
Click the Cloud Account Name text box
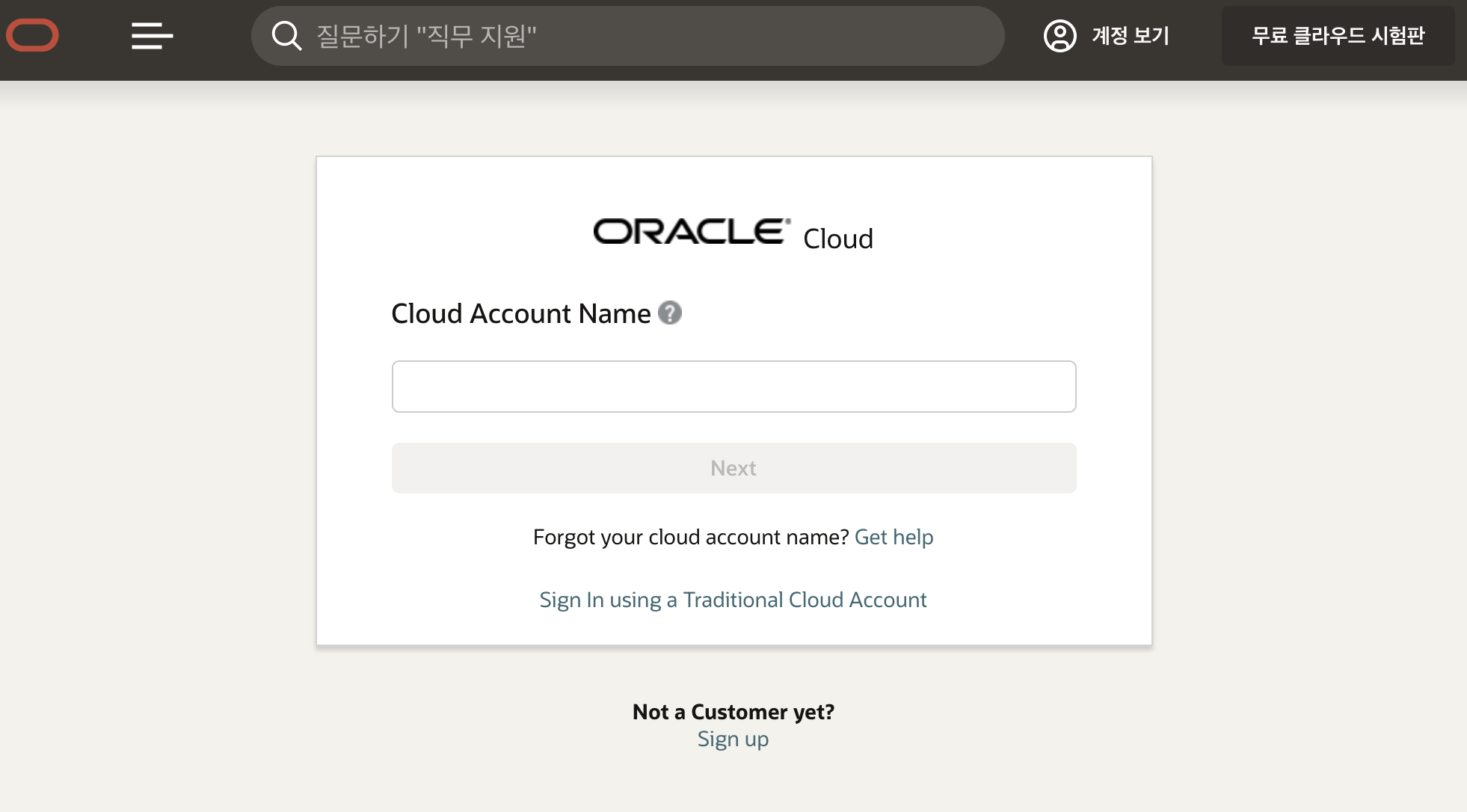(x=733, y=387)
